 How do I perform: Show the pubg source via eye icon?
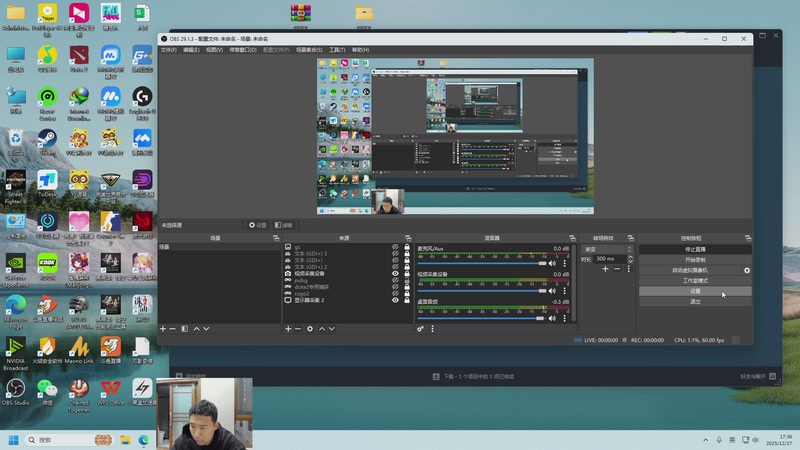(395, 280)
